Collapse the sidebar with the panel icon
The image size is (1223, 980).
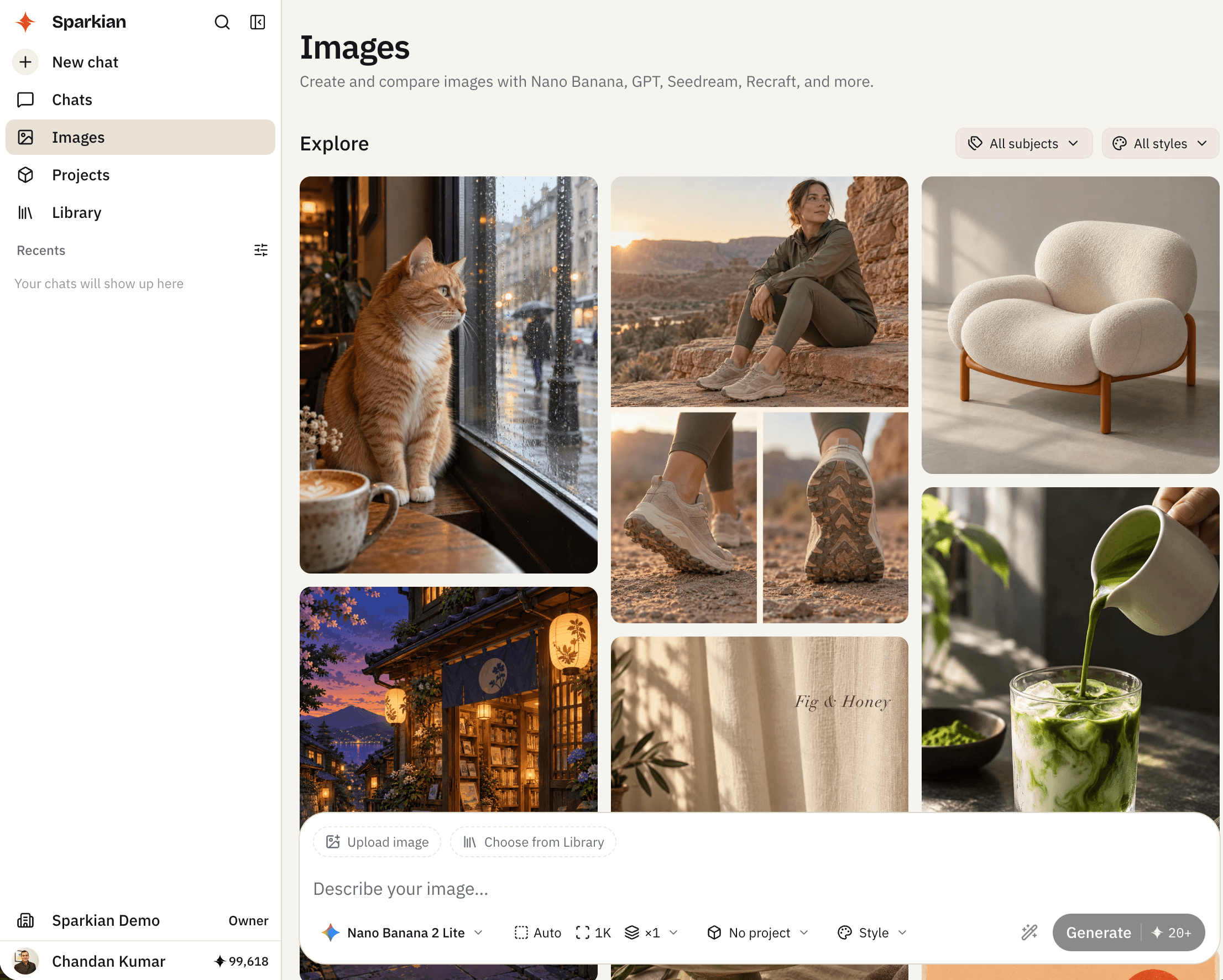(258, 22)
